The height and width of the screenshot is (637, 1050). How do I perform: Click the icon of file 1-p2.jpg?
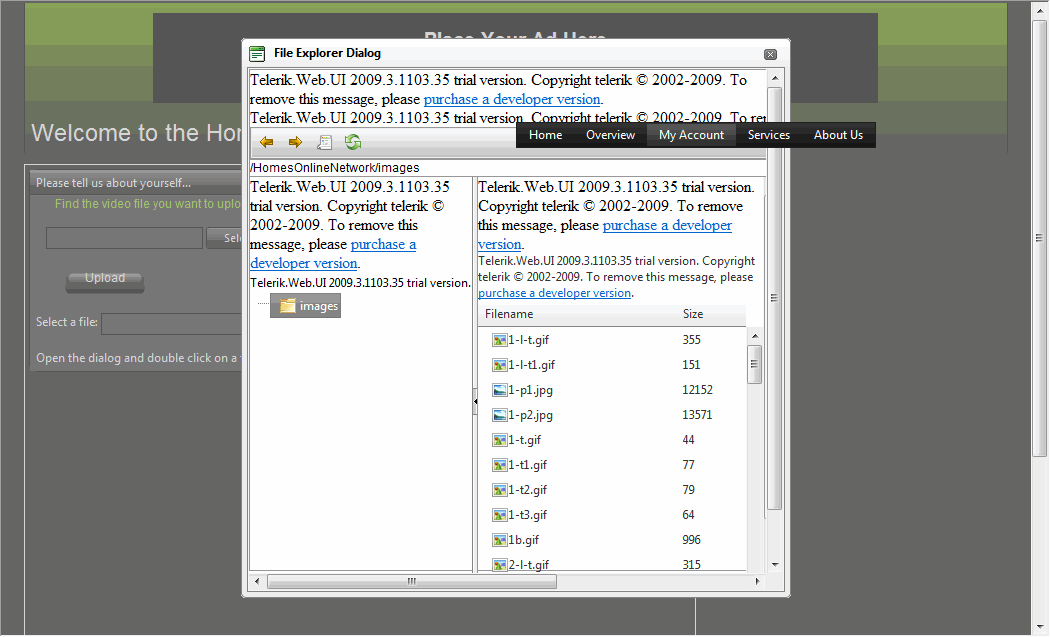coord(500,415)
